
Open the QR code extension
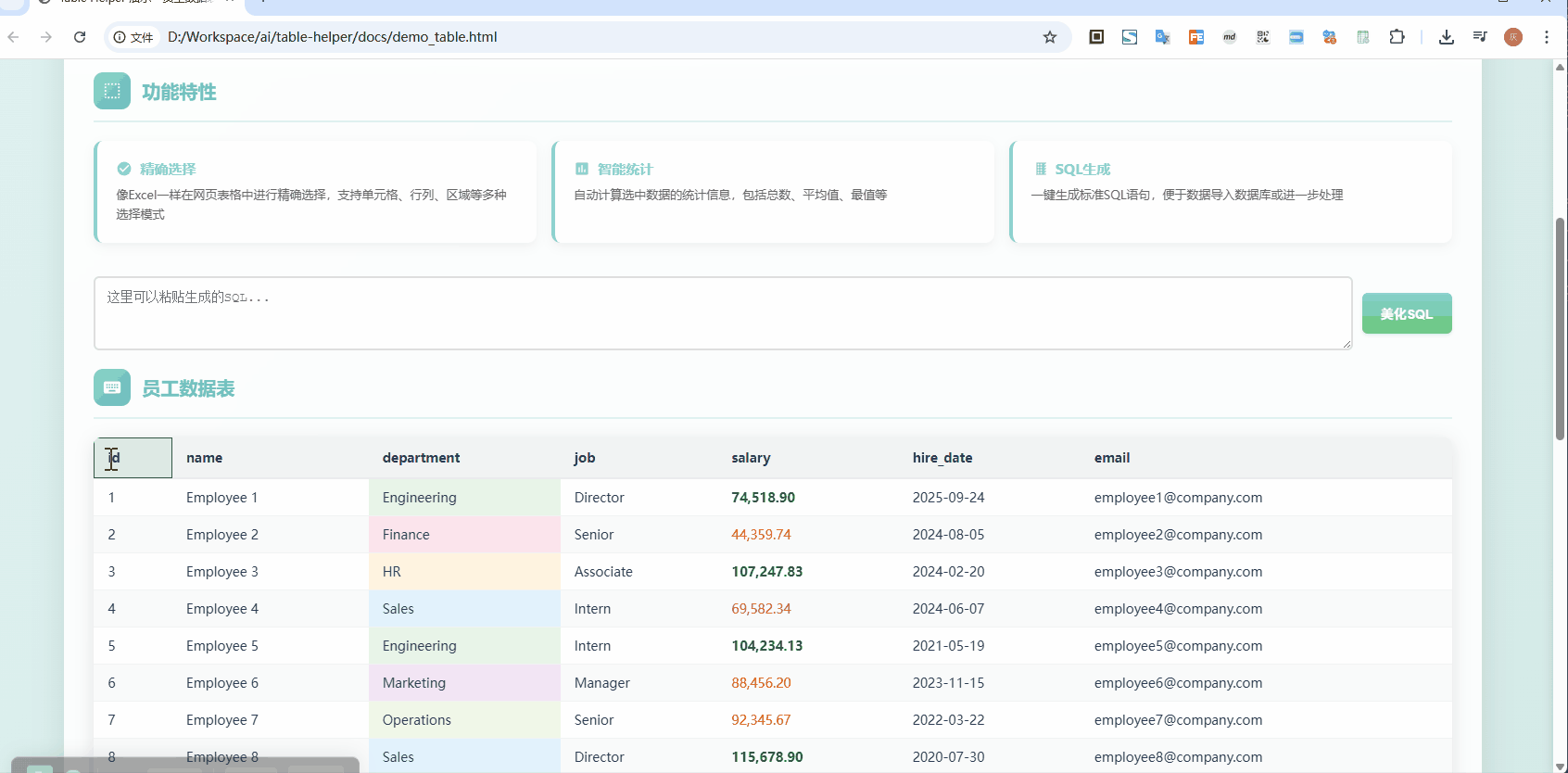click(x=1263, y=37)
